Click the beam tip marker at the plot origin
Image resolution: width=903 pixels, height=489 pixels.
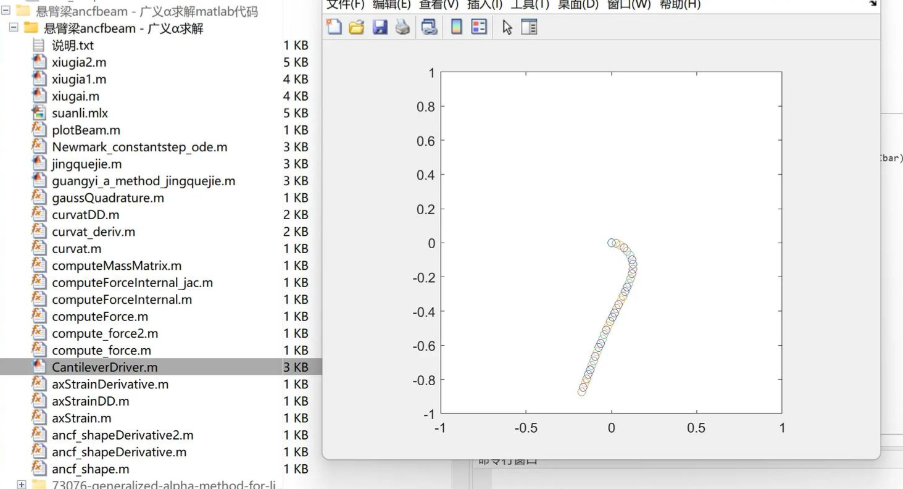coord(612,242)
